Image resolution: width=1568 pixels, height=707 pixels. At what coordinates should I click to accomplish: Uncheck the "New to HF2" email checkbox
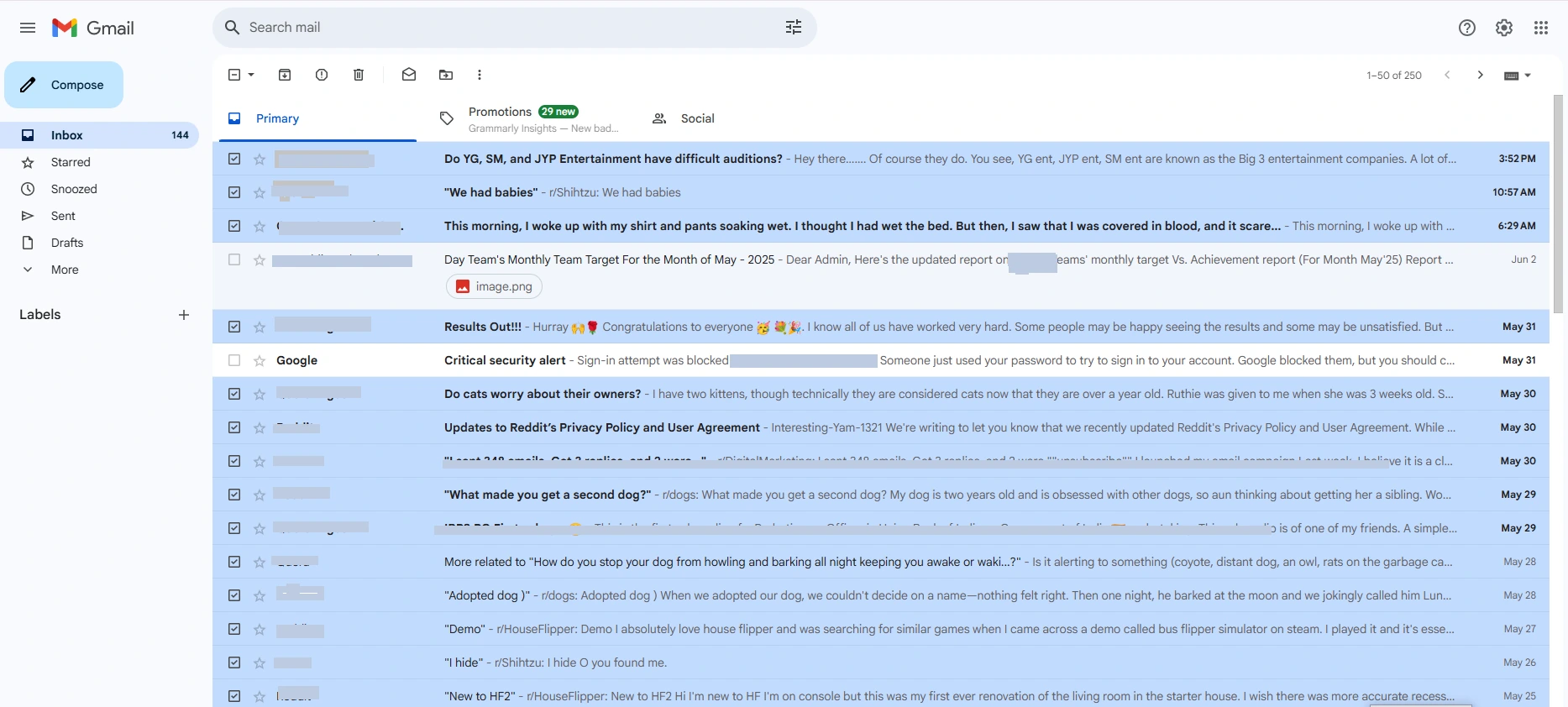[x=234, y=696]
